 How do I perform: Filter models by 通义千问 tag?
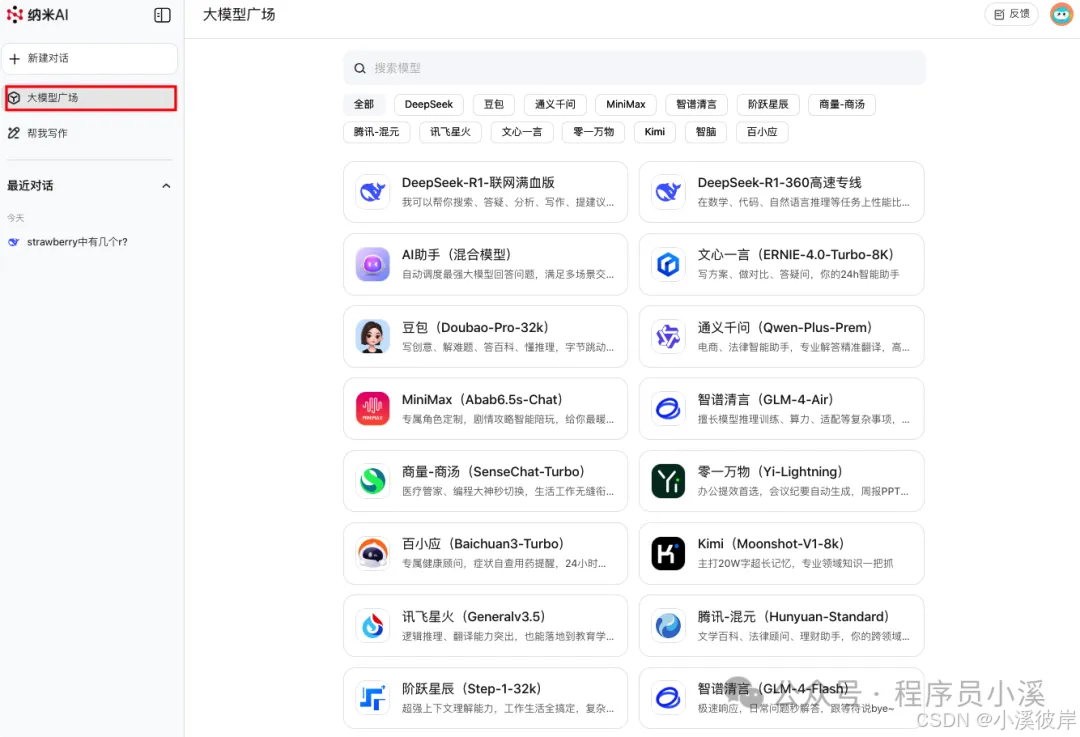click(555, 105)
